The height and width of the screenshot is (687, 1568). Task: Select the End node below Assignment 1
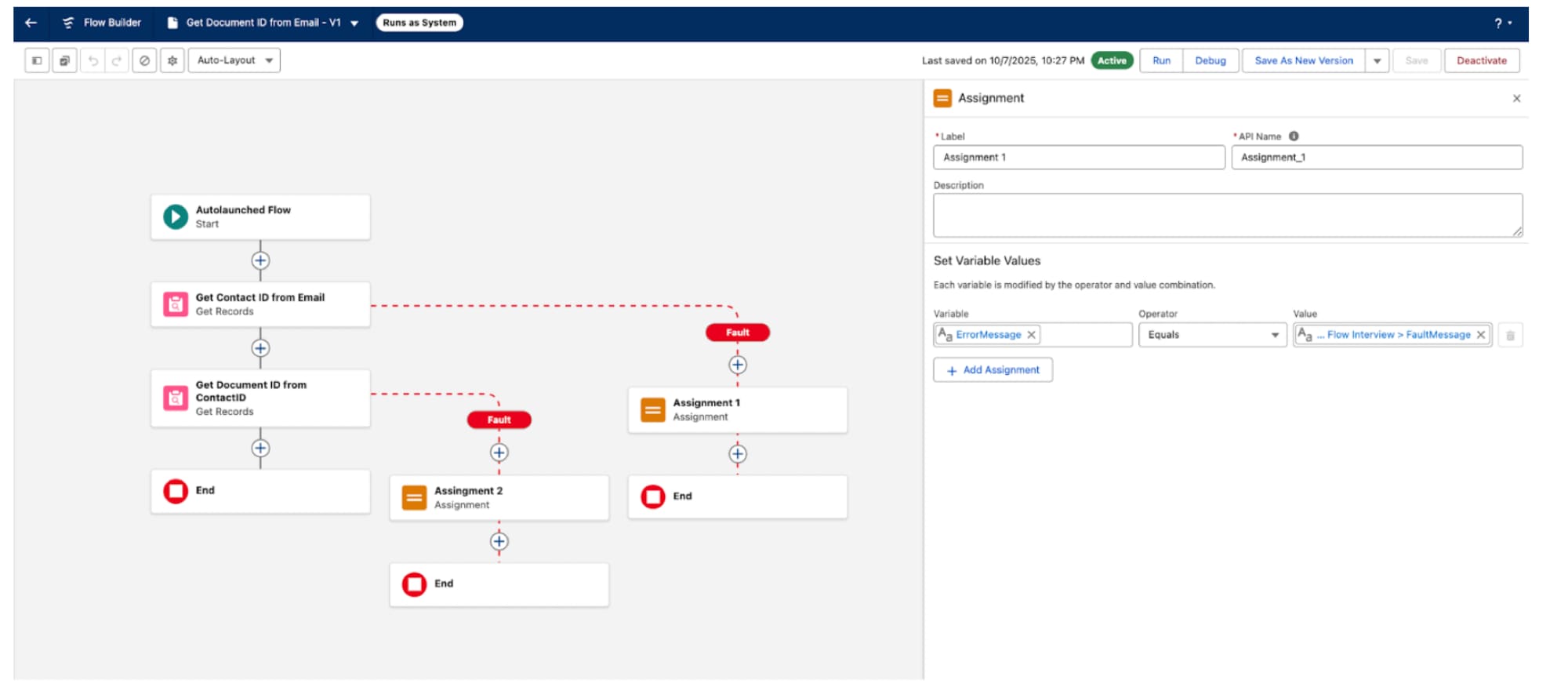click(x=738, y=496)
